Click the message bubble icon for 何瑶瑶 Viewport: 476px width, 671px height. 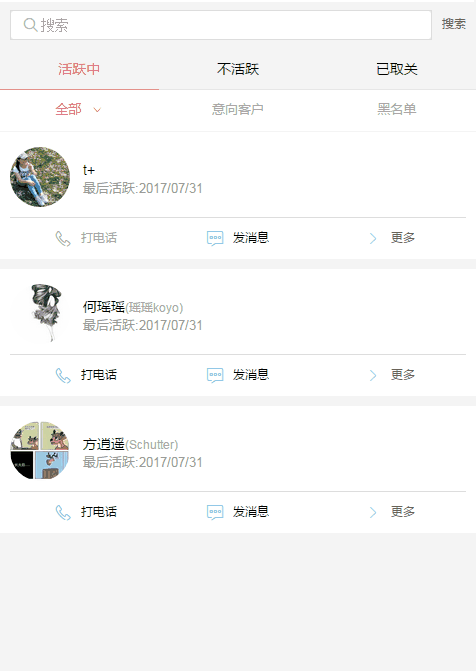click(215, 375)
